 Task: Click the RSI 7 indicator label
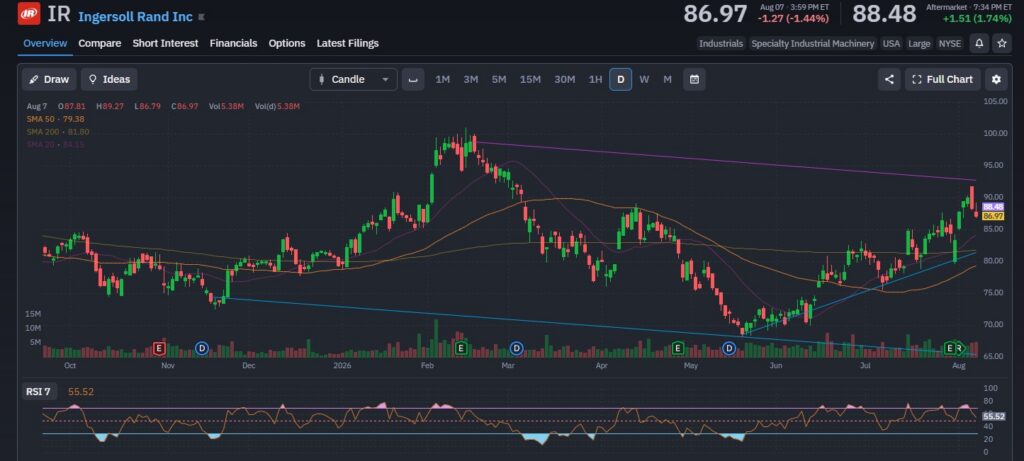39,392
